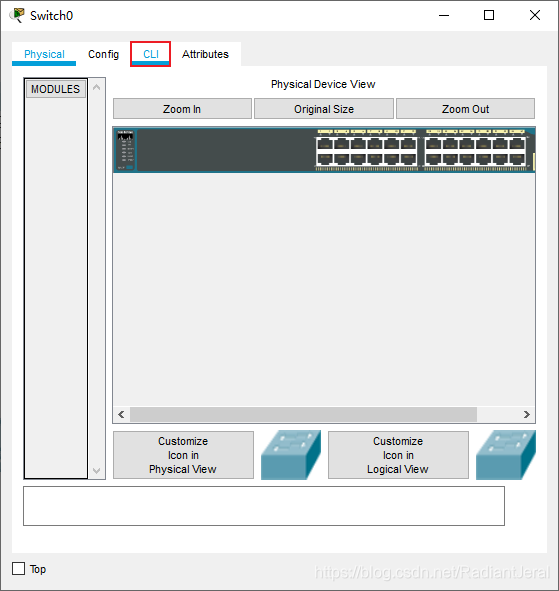Switch to the CLI tab
Viewport: 559px width, 591px height.
[150, 54]
